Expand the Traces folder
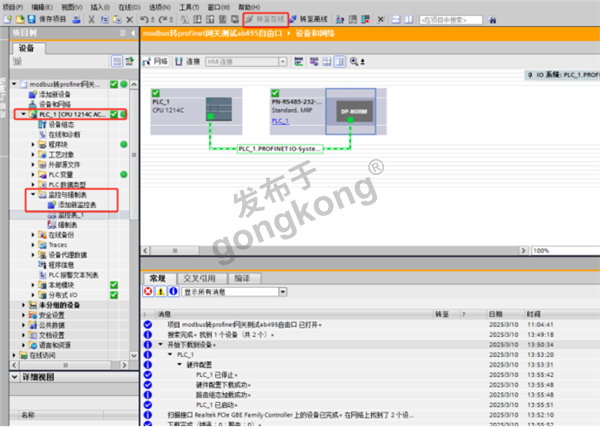This screenshot has width=600, height=427. 33,245
